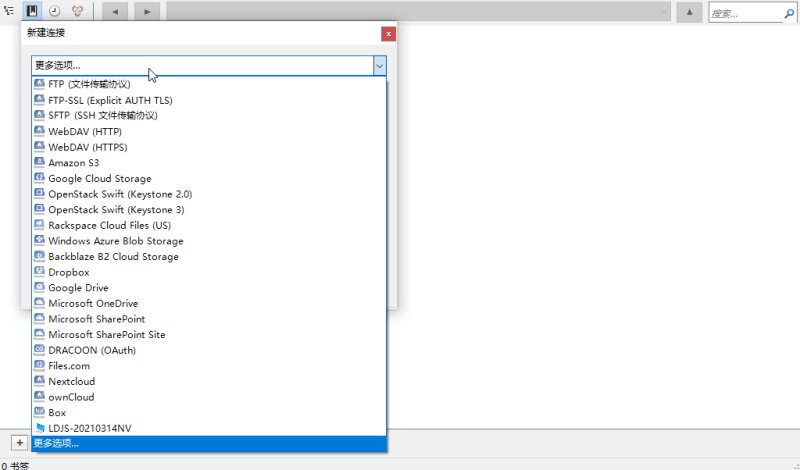
Task: Click the Backblaze B2 row icon
Action: (39, 256)
